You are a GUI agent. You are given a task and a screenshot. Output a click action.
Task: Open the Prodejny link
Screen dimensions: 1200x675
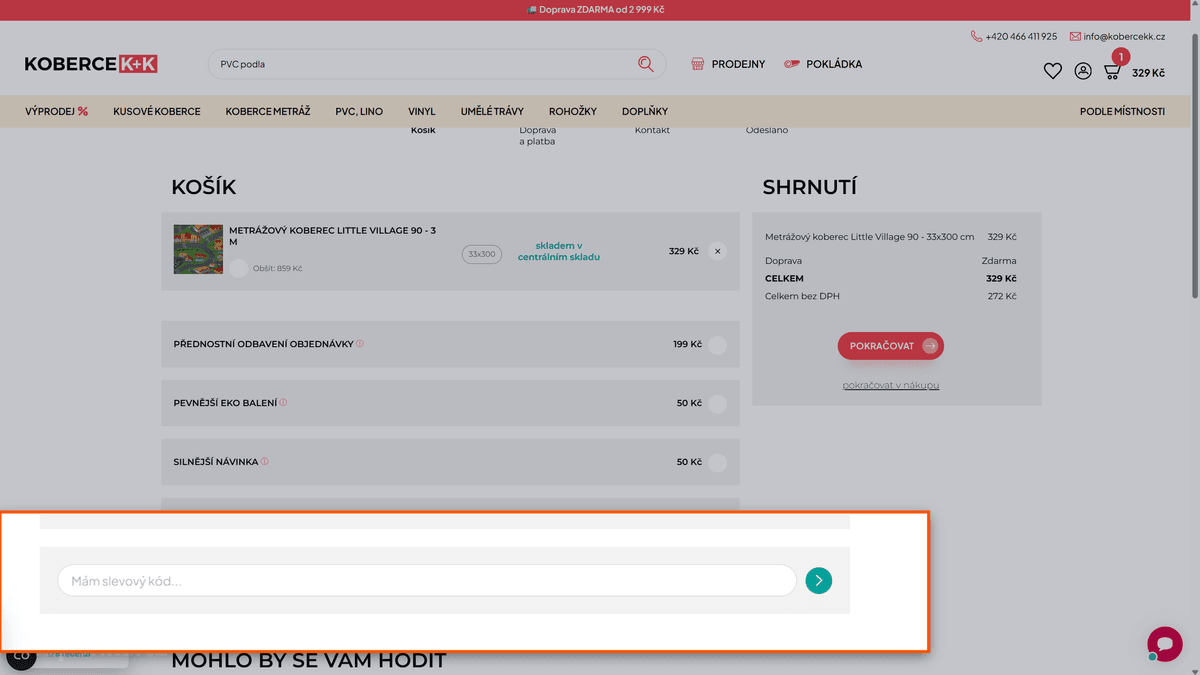point(738,64)
